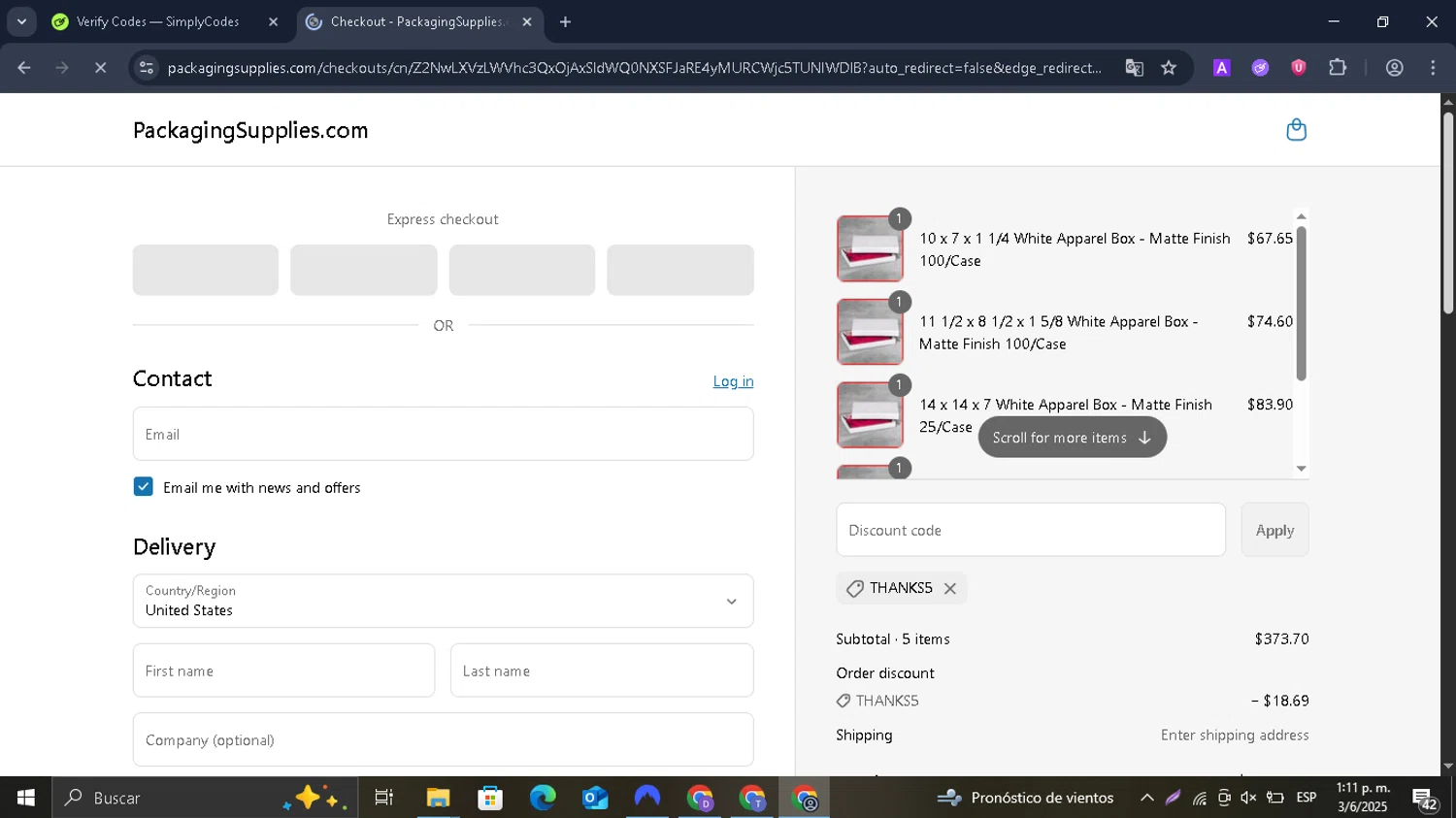Open the PackagingSupplies.com home link

(x=250, y=130)
